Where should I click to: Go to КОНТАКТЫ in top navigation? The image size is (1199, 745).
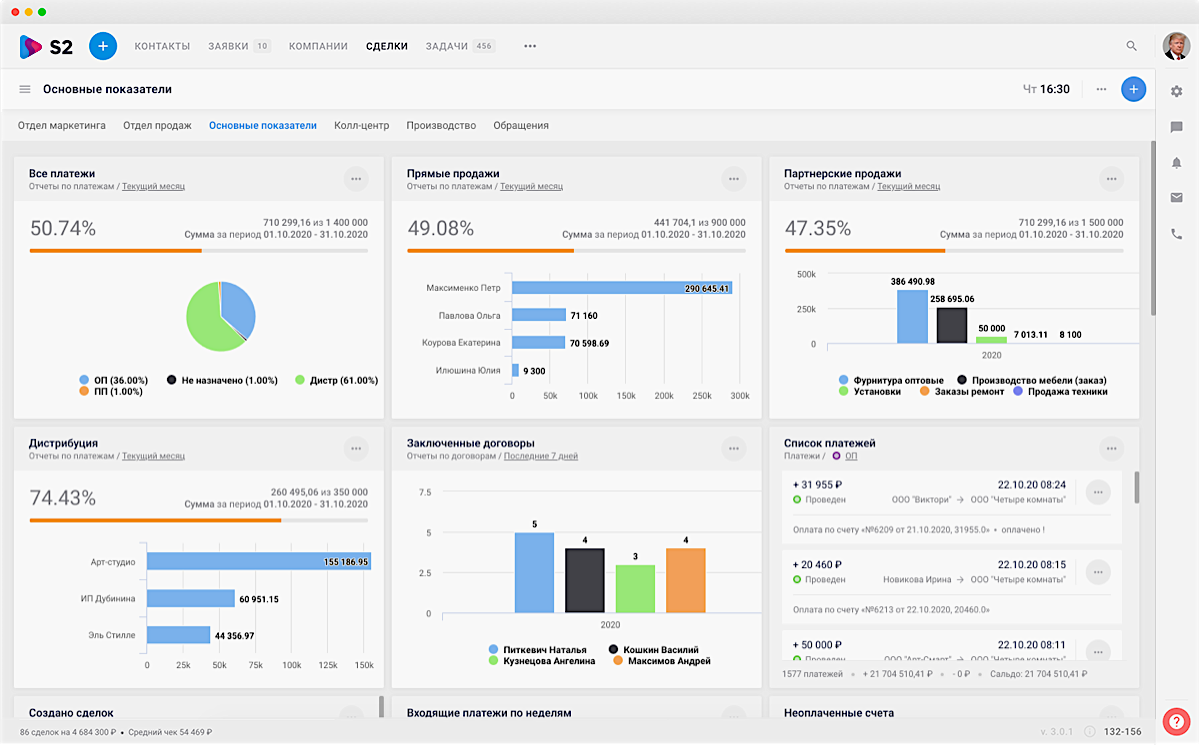162,46
